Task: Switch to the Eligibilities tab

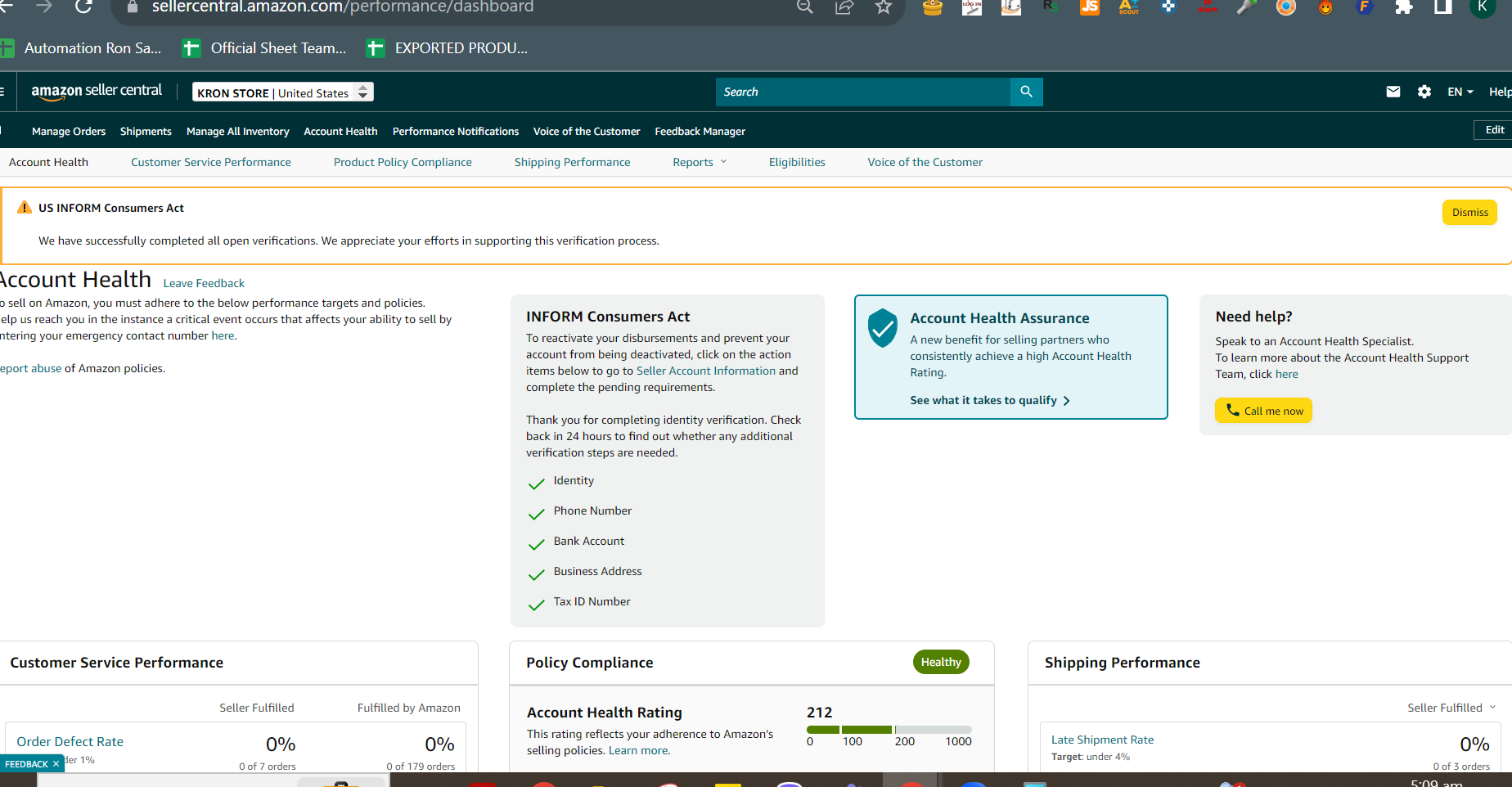Action: point(797,162)
